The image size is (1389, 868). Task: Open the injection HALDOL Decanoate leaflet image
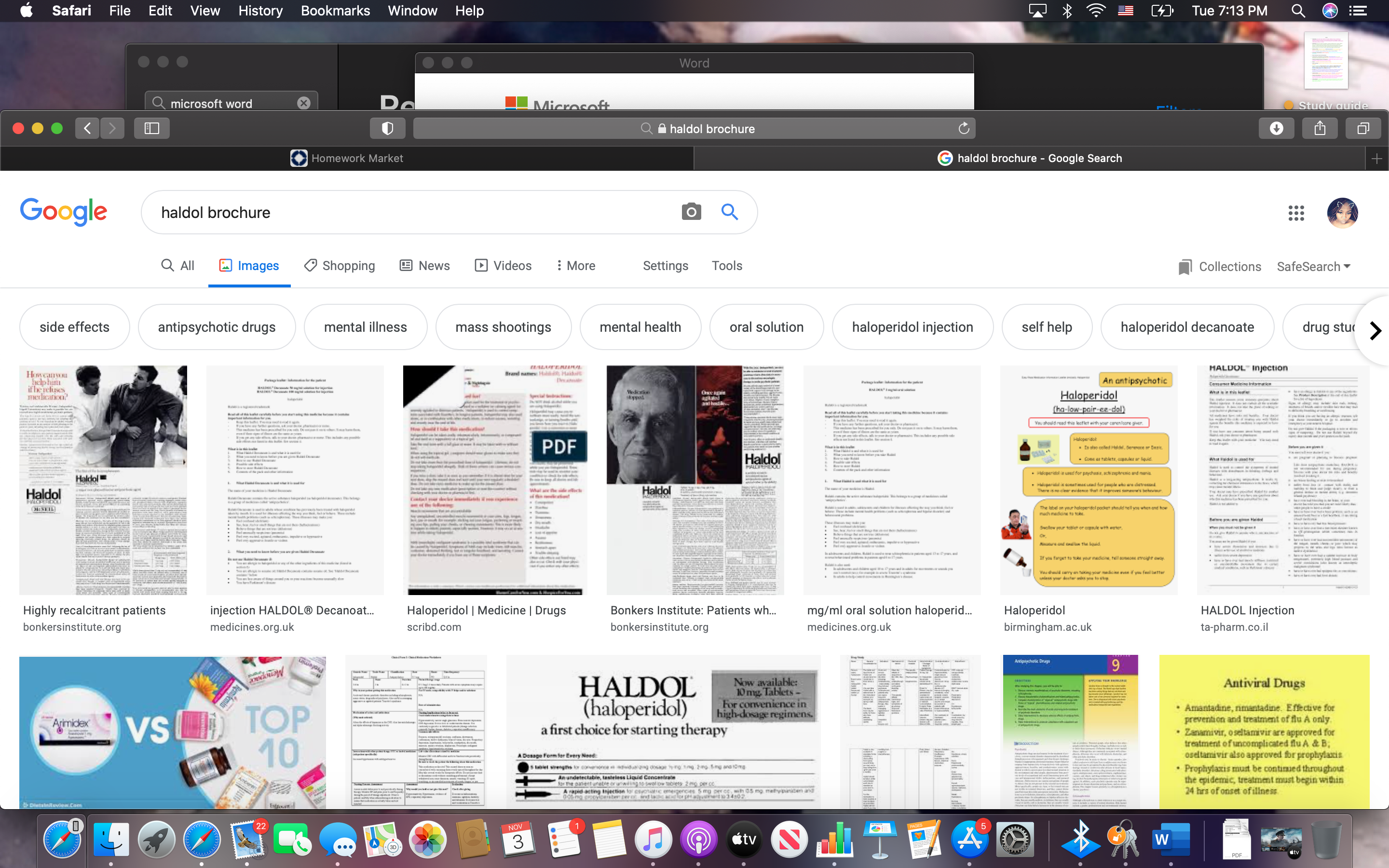[x=295, y=480]
